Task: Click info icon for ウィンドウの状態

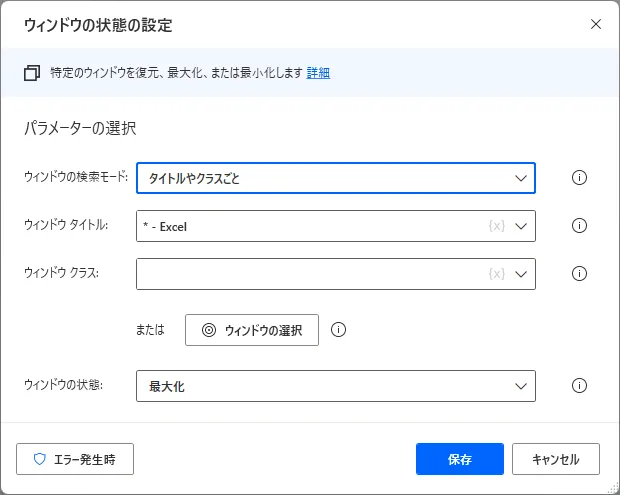Action: pos(579,386)
